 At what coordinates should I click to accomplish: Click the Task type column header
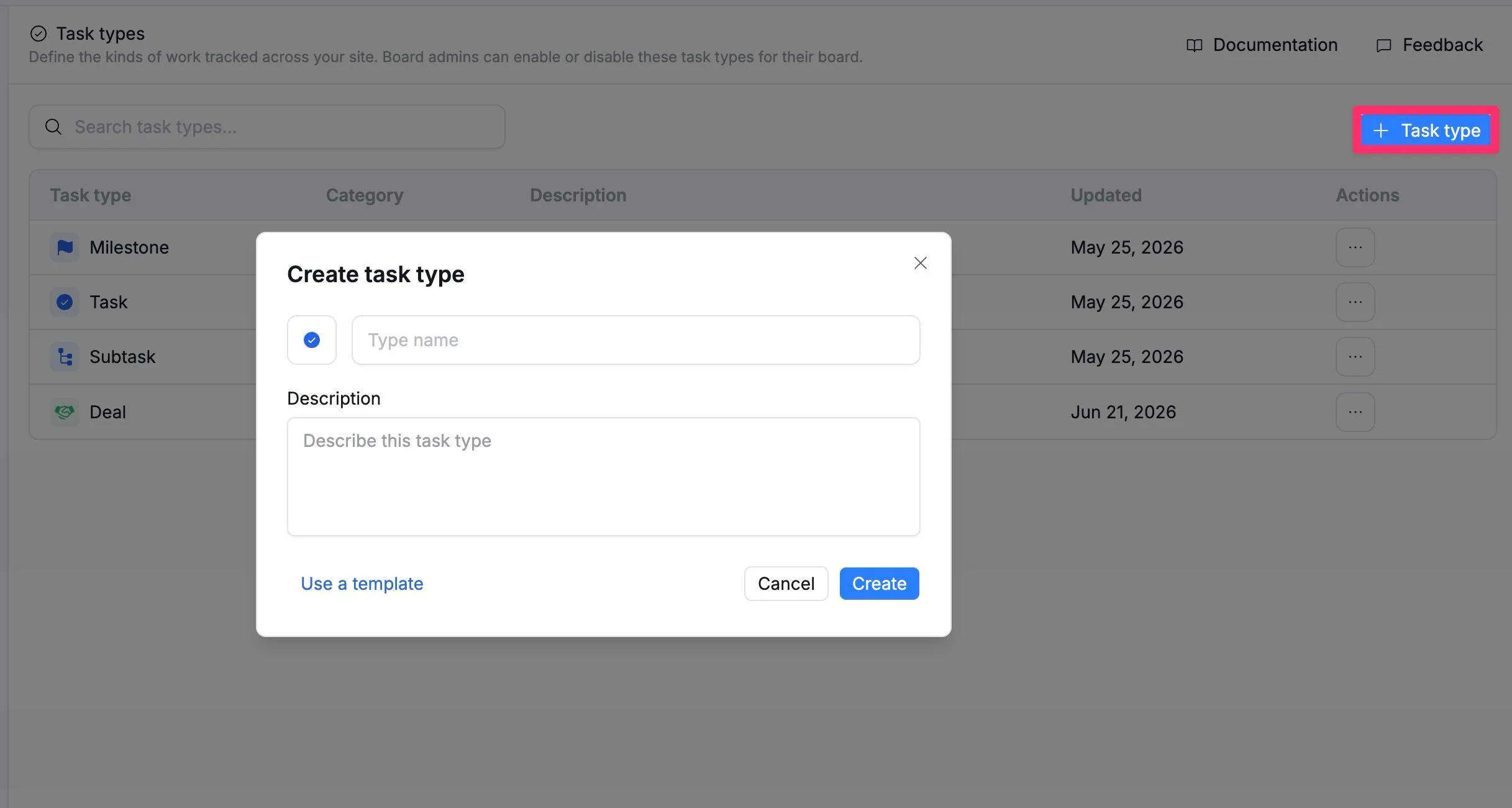click(91, 195)
